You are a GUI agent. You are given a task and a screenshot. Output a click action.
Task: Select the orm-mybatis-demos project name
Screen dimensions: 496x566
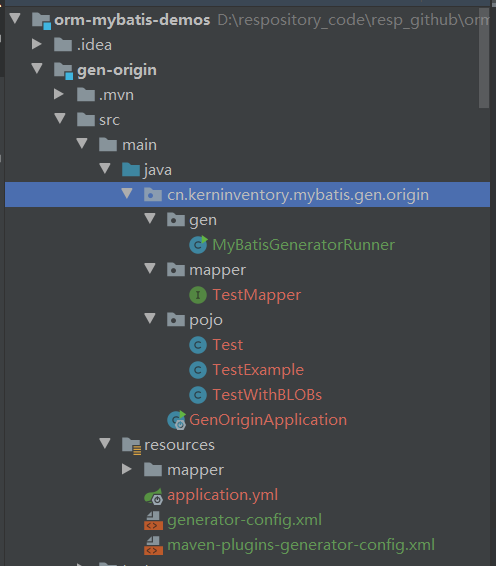[x=132, y=20]
